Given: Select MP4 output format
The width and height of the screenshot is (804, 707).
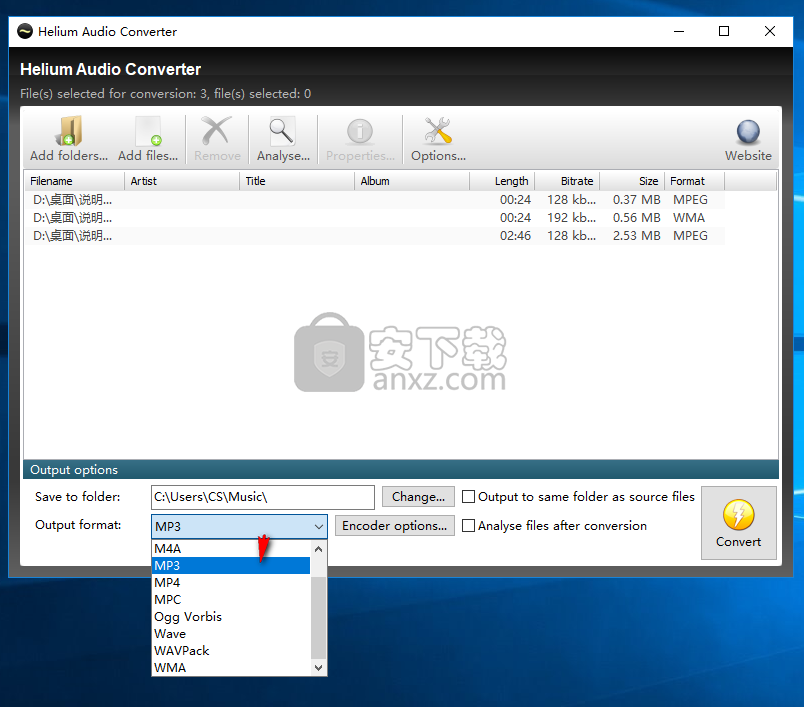Looking at the screenshot, I should tap(231, 582).
